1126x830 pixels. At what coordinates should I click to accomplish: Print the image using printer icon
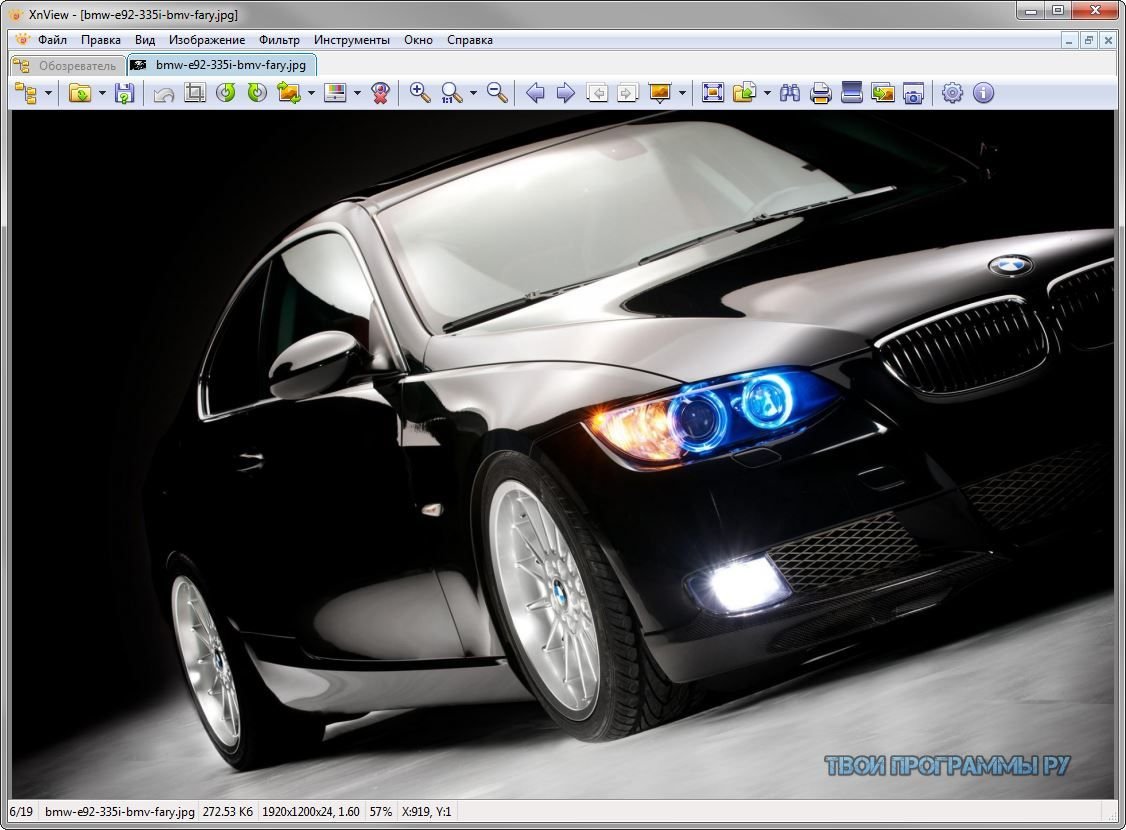pos(820,93)
